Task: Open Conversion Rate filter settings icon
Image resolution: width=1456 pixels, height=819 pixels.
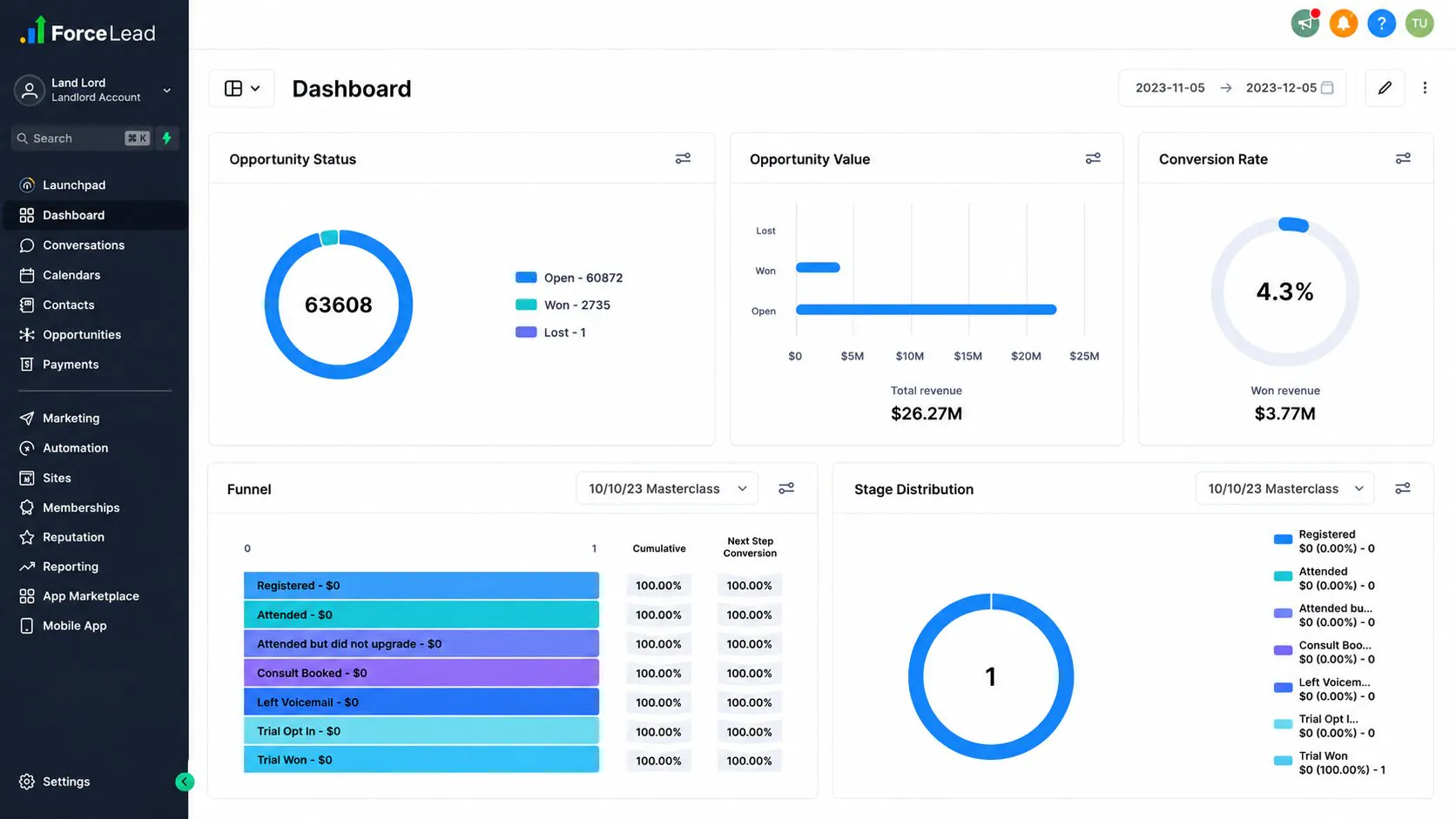Action: (x=1403, y=158)
